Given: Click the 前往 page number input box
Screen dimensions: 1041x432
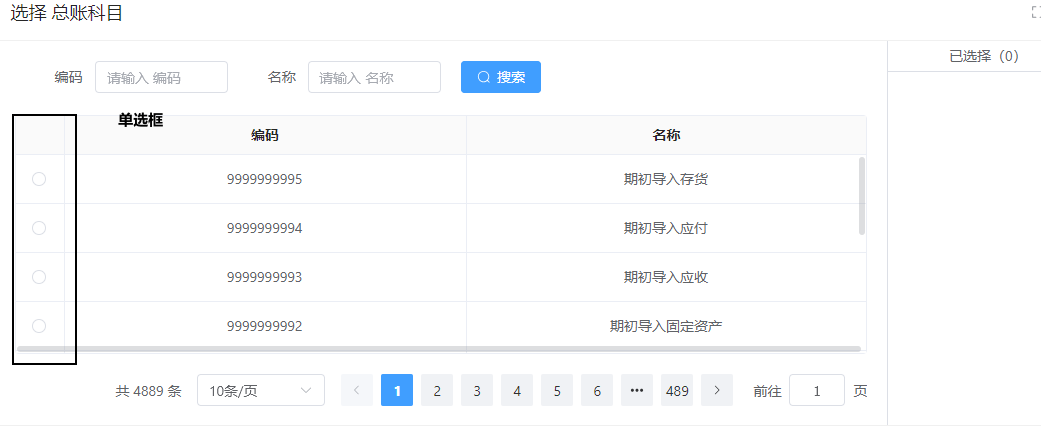Looking at the screenshot, I should pyautogui.click(x=816, y=391).
